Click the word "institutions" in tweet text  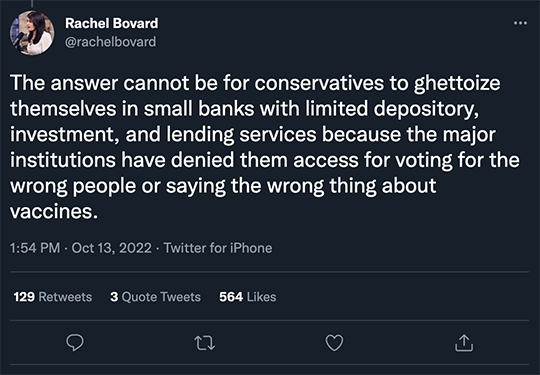click(63, 160)
